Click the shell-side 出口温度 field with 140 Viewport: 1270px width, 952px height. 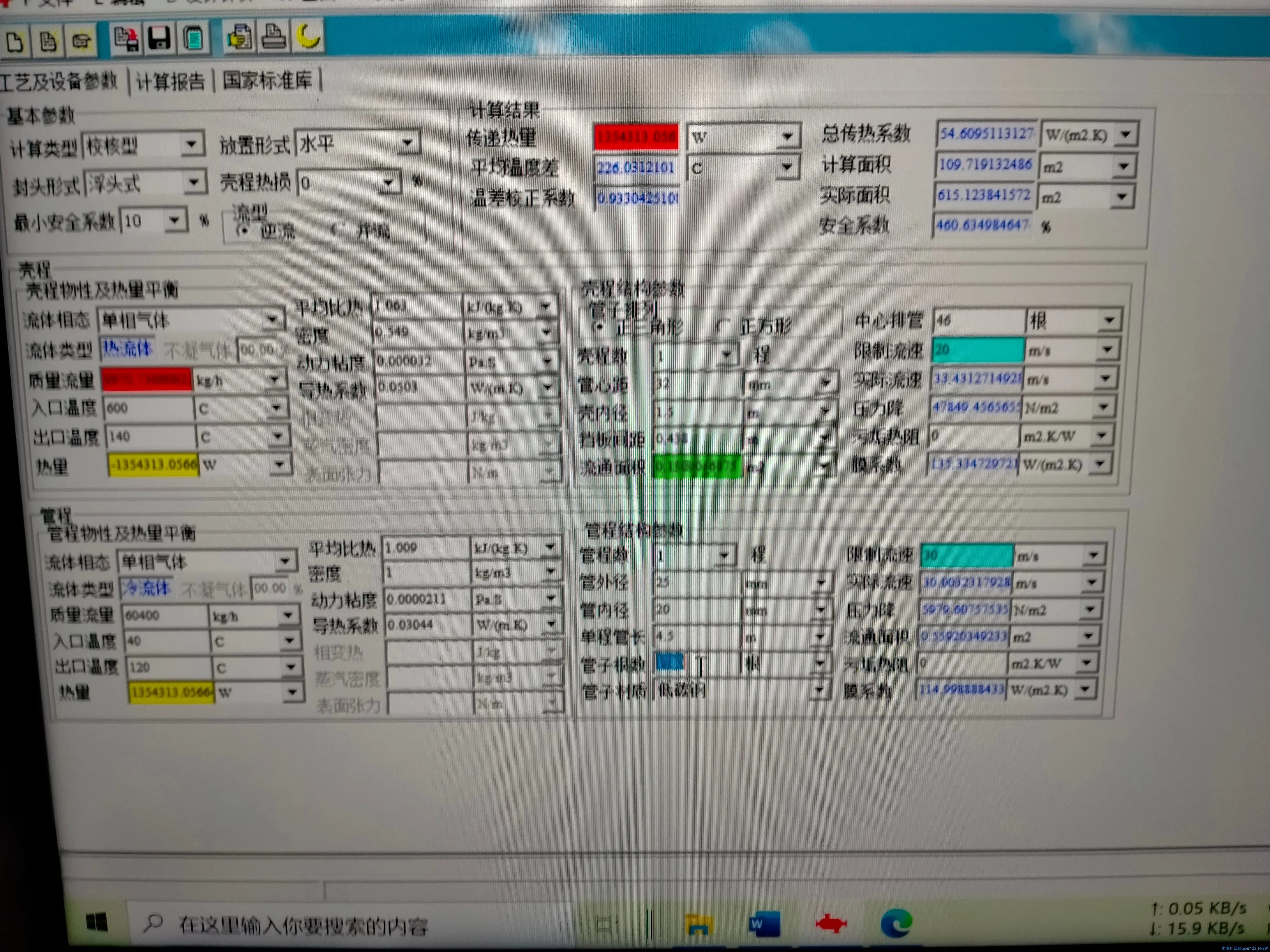[x=151, y=437]
